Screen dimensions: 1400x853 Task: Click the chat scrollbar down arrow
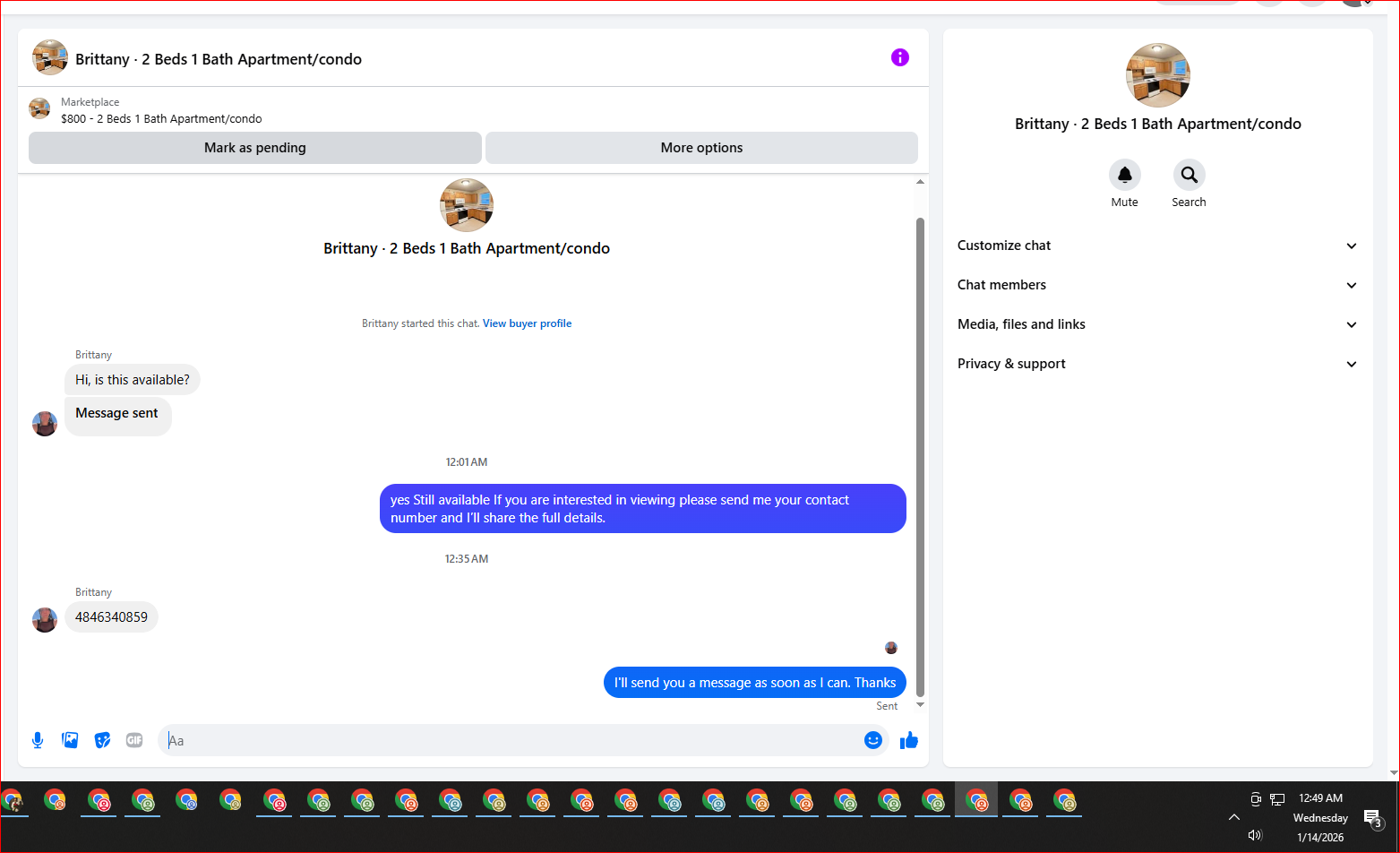[x=920, y=705]
